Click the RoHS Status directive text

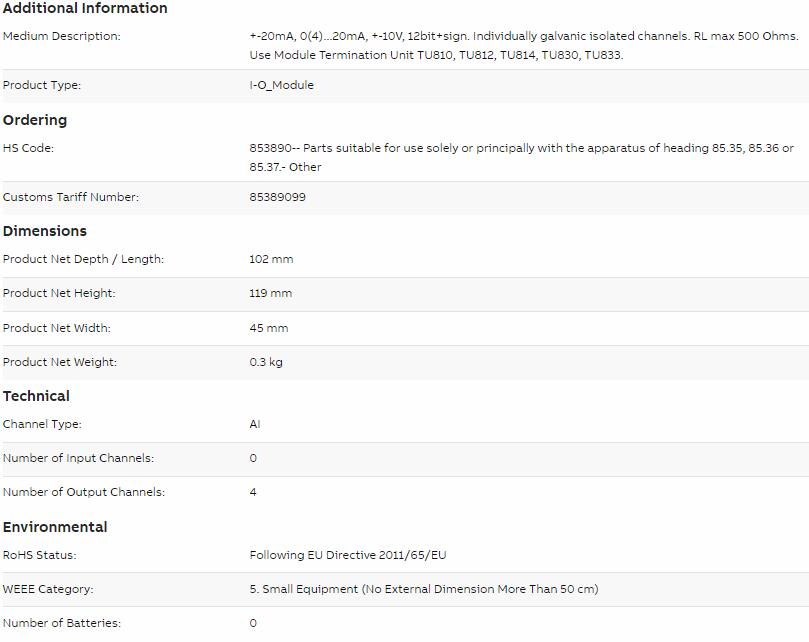coord(348,555)
